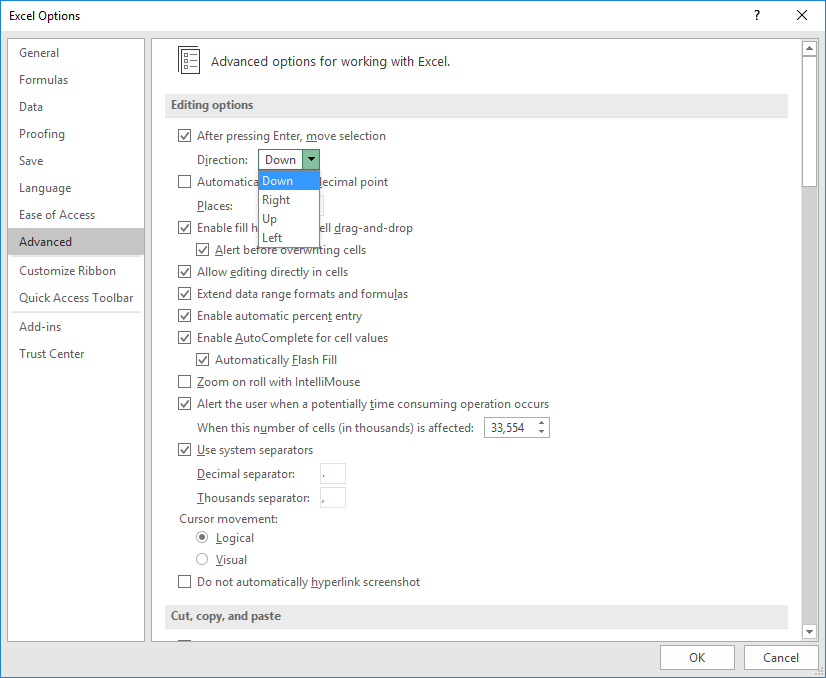Click scrollbar up arrow
Screen dimensions: 826x678
click(x=809, y=49)
